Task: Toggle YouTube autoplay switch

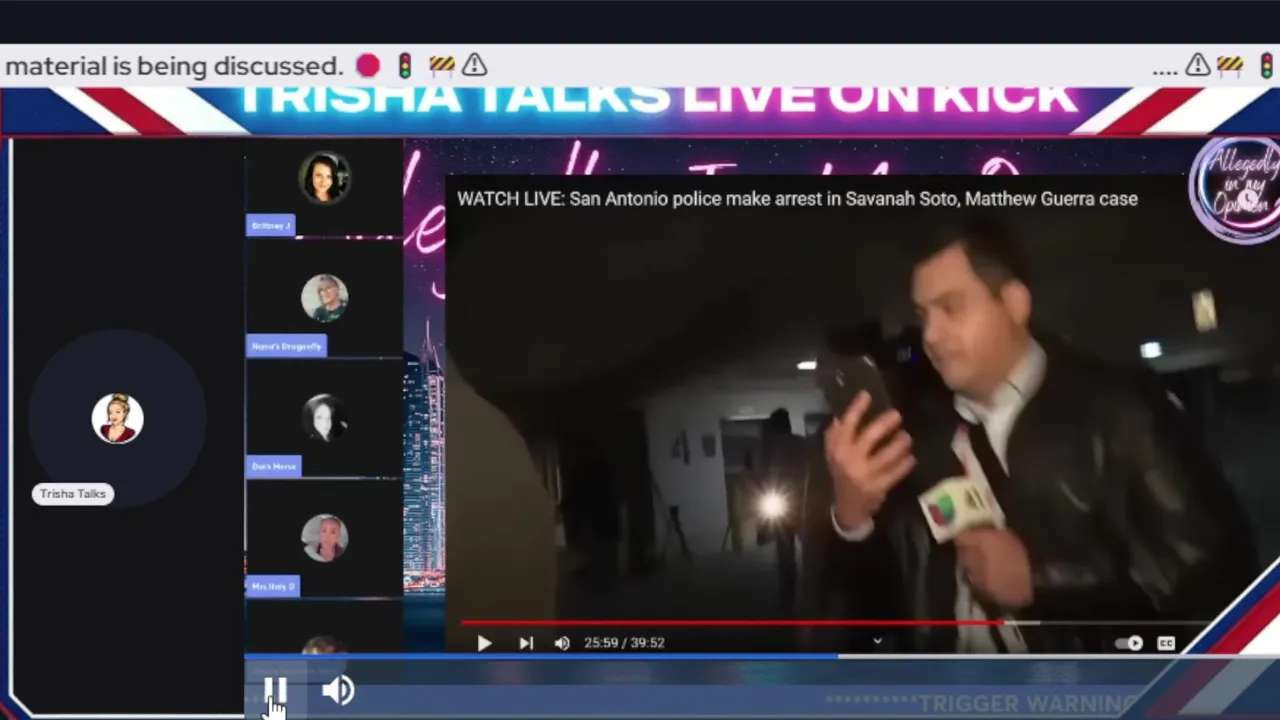Action: coord(1129,643)
